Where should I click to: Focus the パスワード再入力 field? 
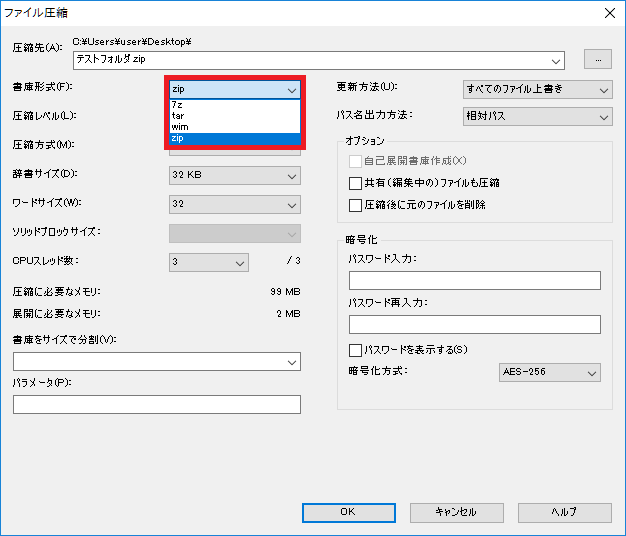[x=475, y=324]
